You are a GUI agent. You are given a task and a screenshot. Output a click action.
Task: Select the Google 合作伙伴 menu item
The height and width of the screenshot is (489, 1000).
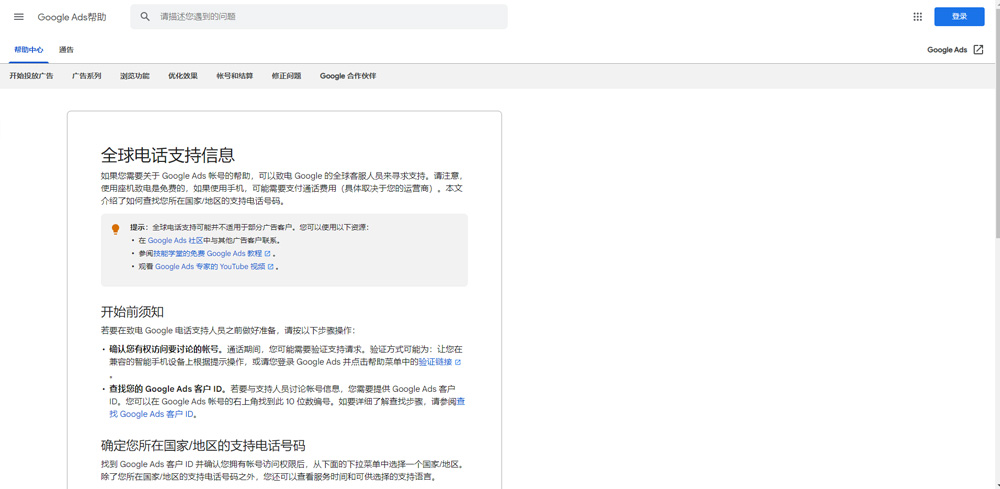coord(348,76)
